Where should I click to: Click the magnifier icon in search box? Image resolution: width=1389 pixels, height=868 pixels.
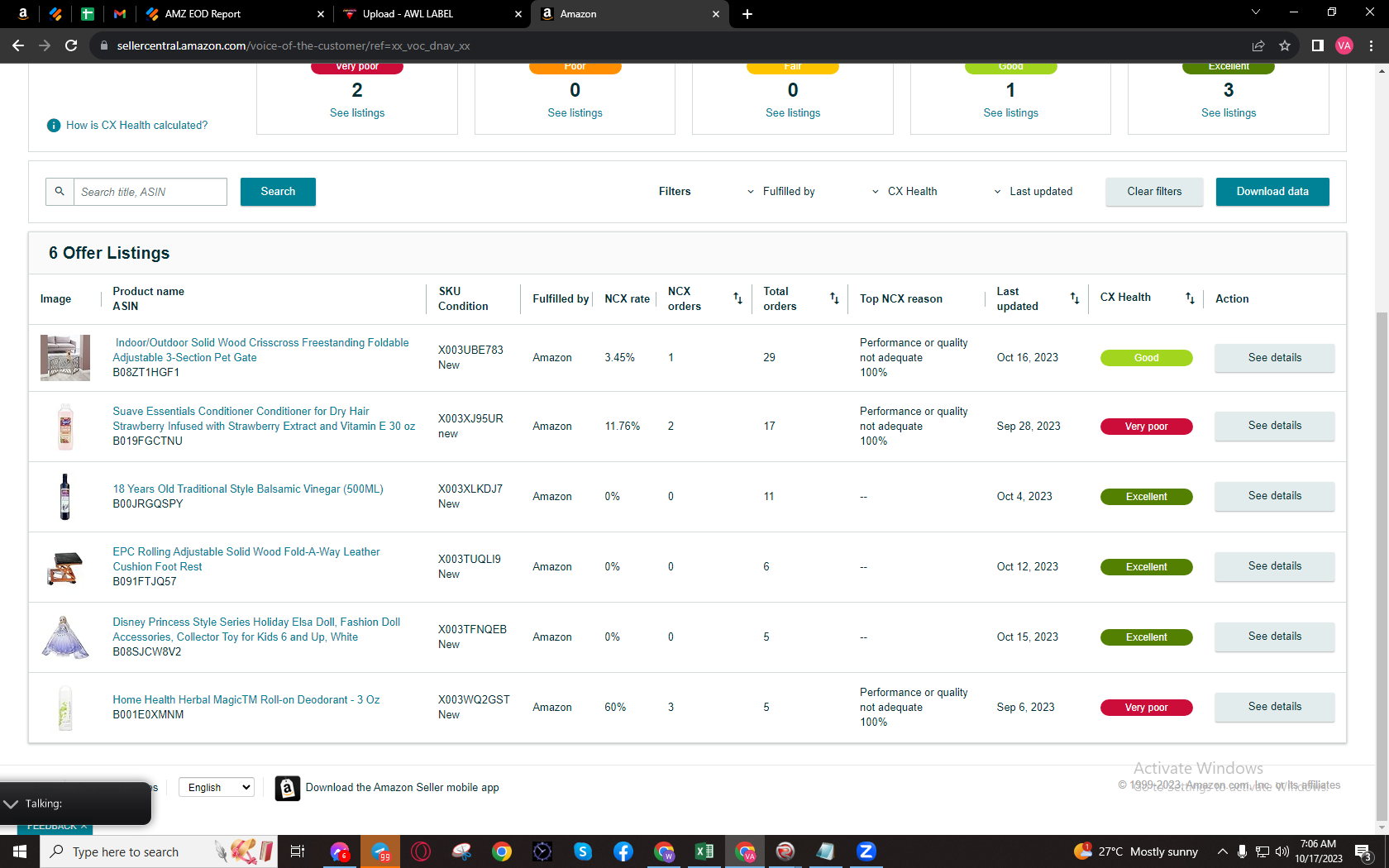(60, 192)
